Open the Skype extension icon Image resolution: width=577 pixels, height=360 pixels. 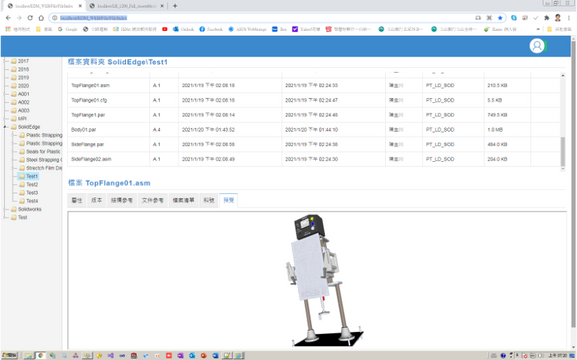(x=514, y=18)
